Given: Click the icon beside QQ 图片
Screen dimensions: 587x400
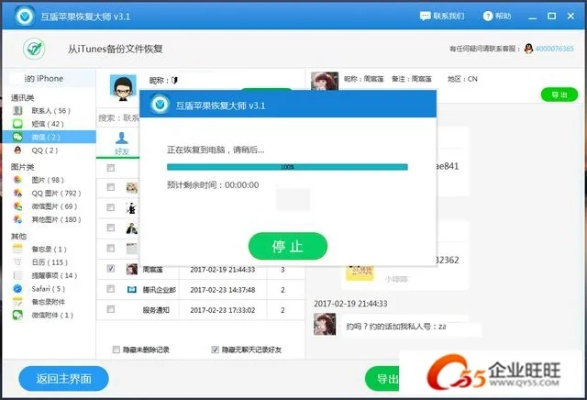Looking at the screenshot, I should [x=18, y=193].
